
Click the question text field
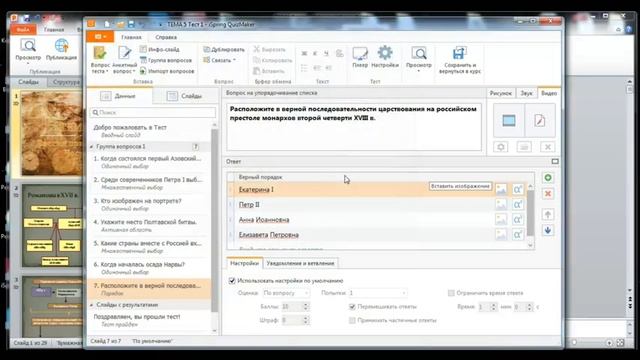click(x=354, y=127)
